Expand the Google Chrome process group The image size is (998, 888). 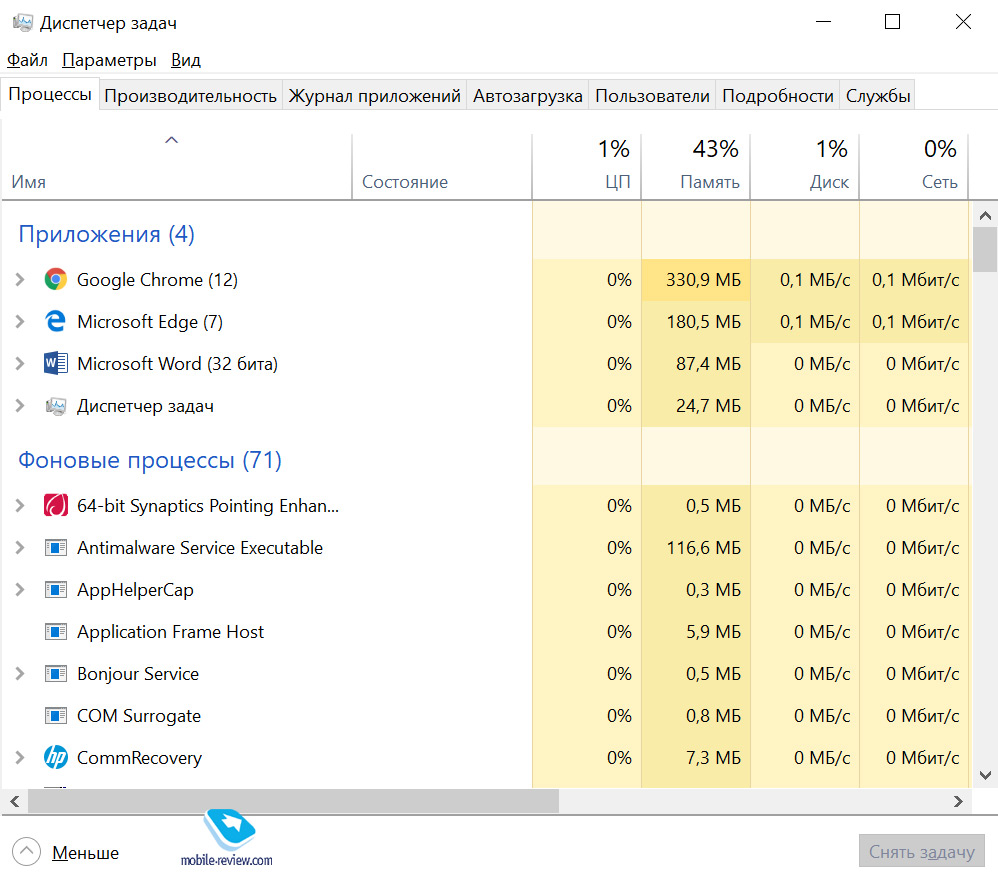coord(20,279)
